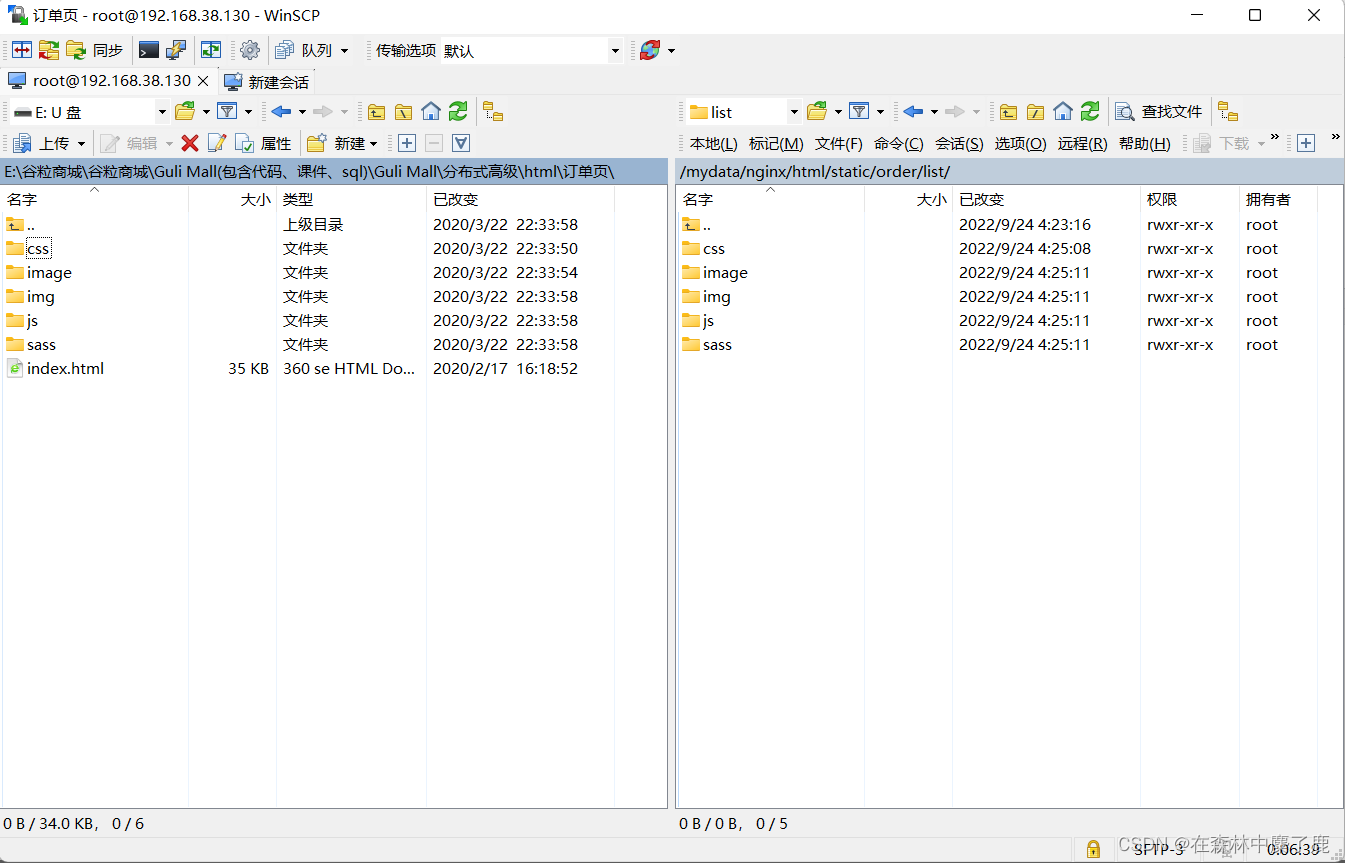Click the remote panel filter icon
The width and height of the screenshot is (1345, 863).
coord(859,112)
